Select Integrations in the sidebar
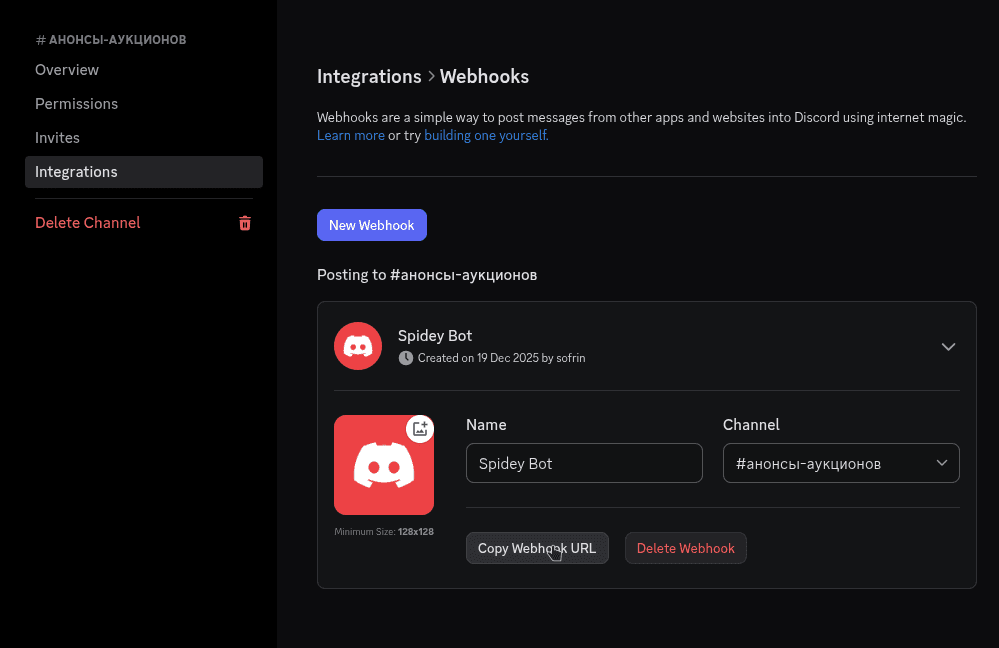 (x=76, y=172)
